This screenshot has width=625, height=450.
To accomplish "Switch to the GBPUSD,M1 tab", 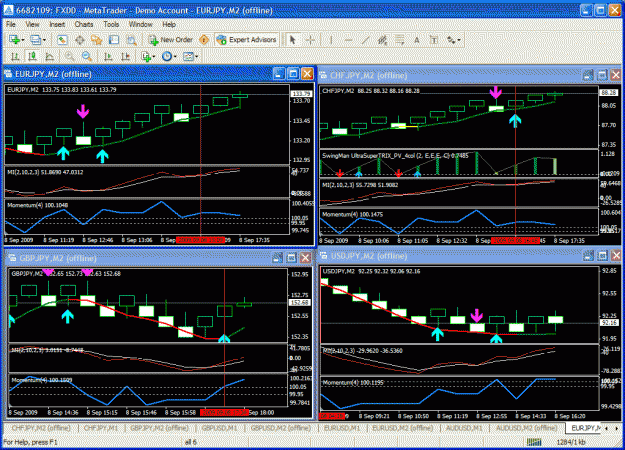I will [x=219, y=428].
